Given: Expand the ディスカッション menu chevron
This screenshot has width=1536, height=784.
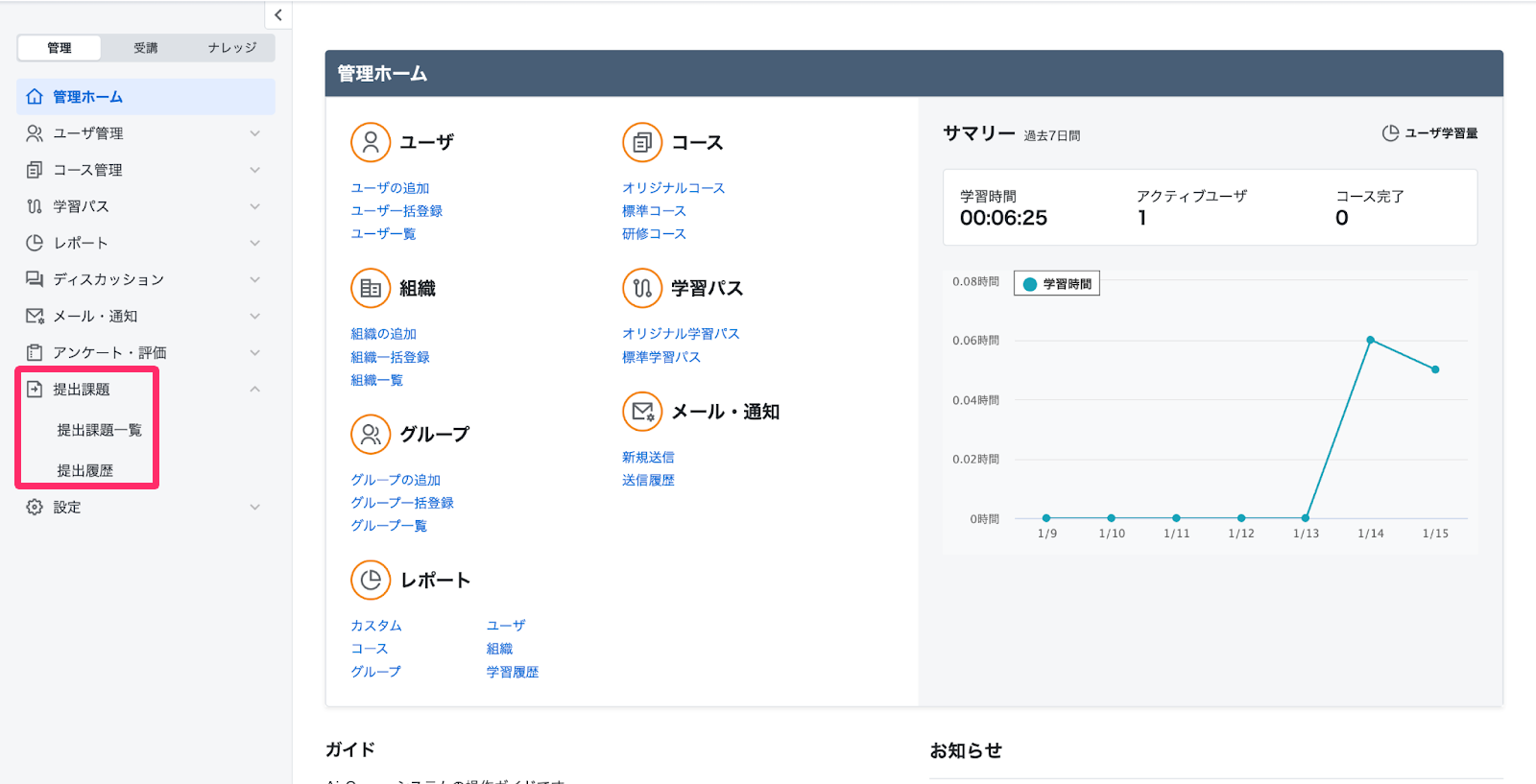Looking at the screenshot, I should point(255,279).
